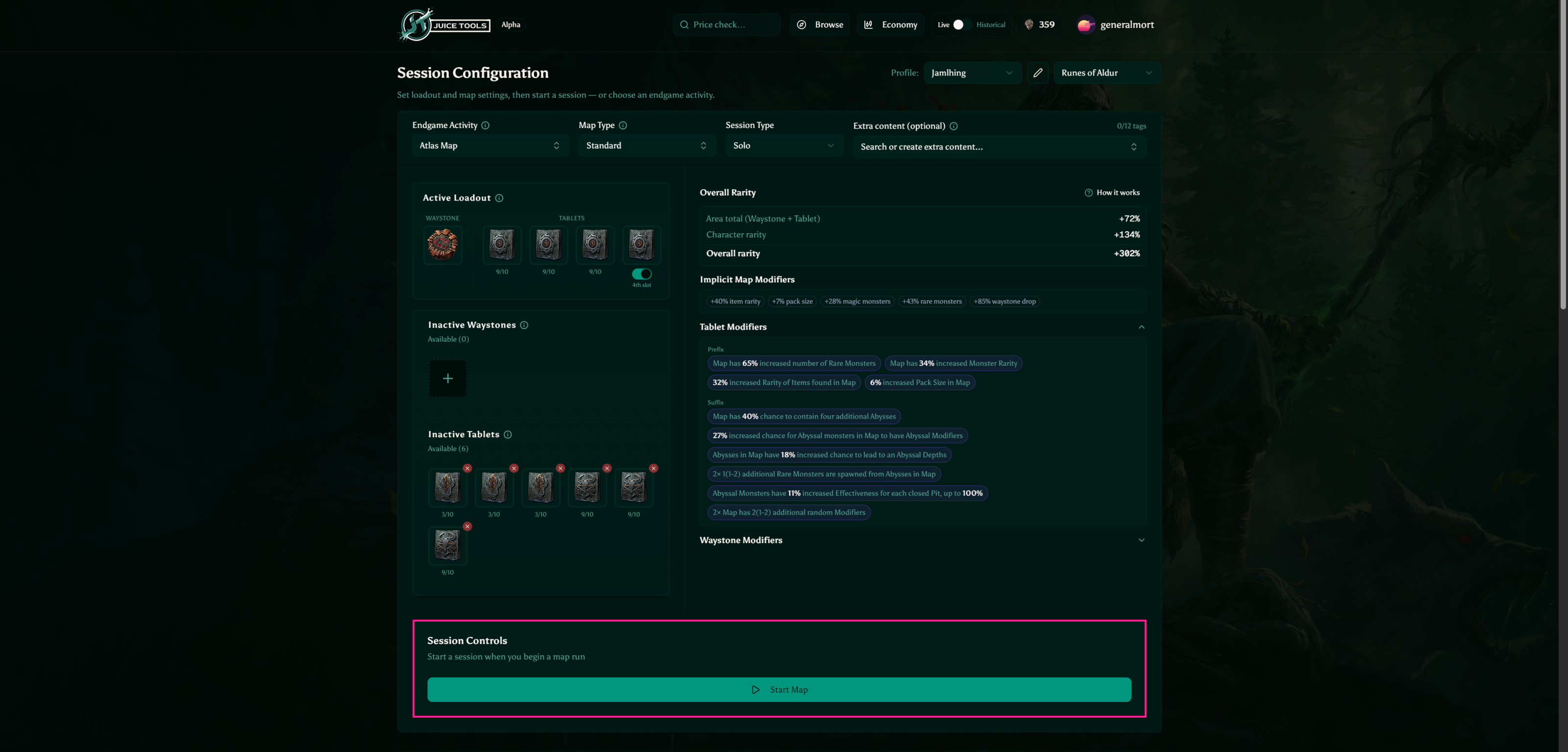
Task: Open the Map Type Standard dropdown
Action: coord(646,146)
